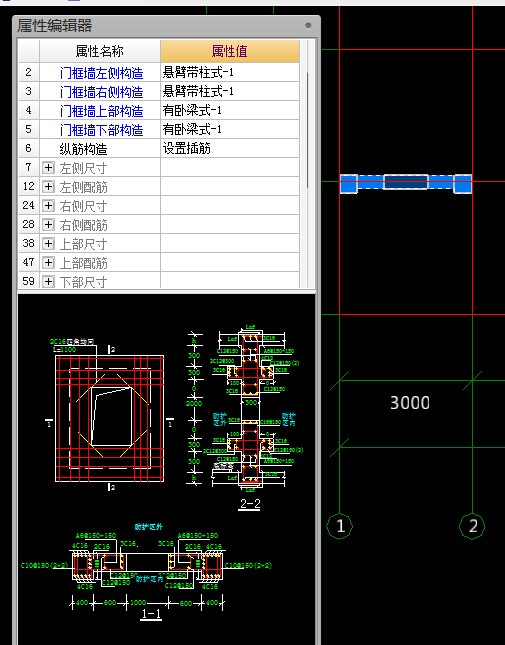Select the row number 6 header
Viewport: 505px width, 645px height.
[29, 148]
